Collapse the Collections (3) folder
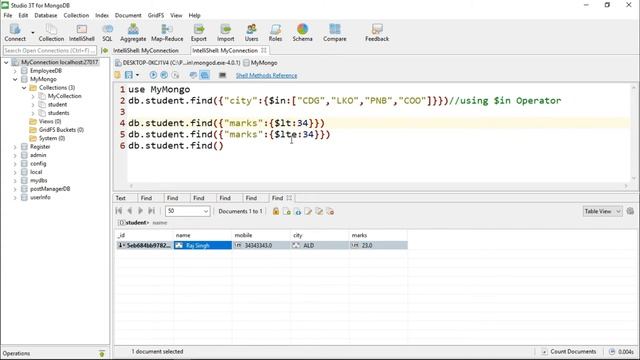The width and height of the screenshot is (640, 360). [x=24, y=88]
